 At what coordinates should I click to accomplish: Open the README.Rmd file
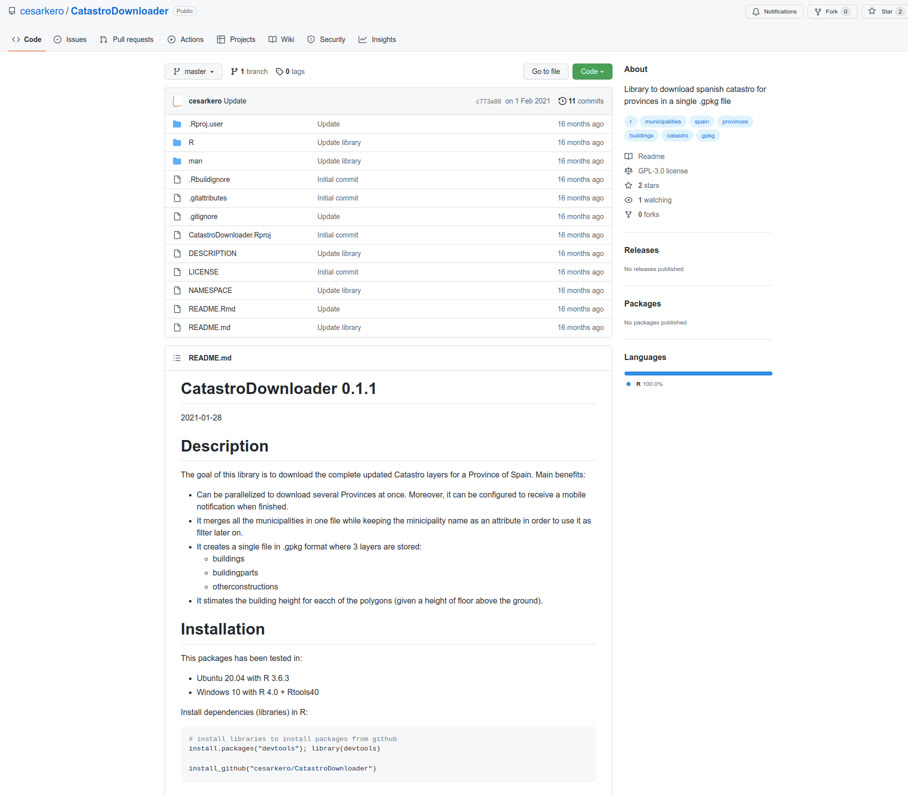(x=212, y=309)
